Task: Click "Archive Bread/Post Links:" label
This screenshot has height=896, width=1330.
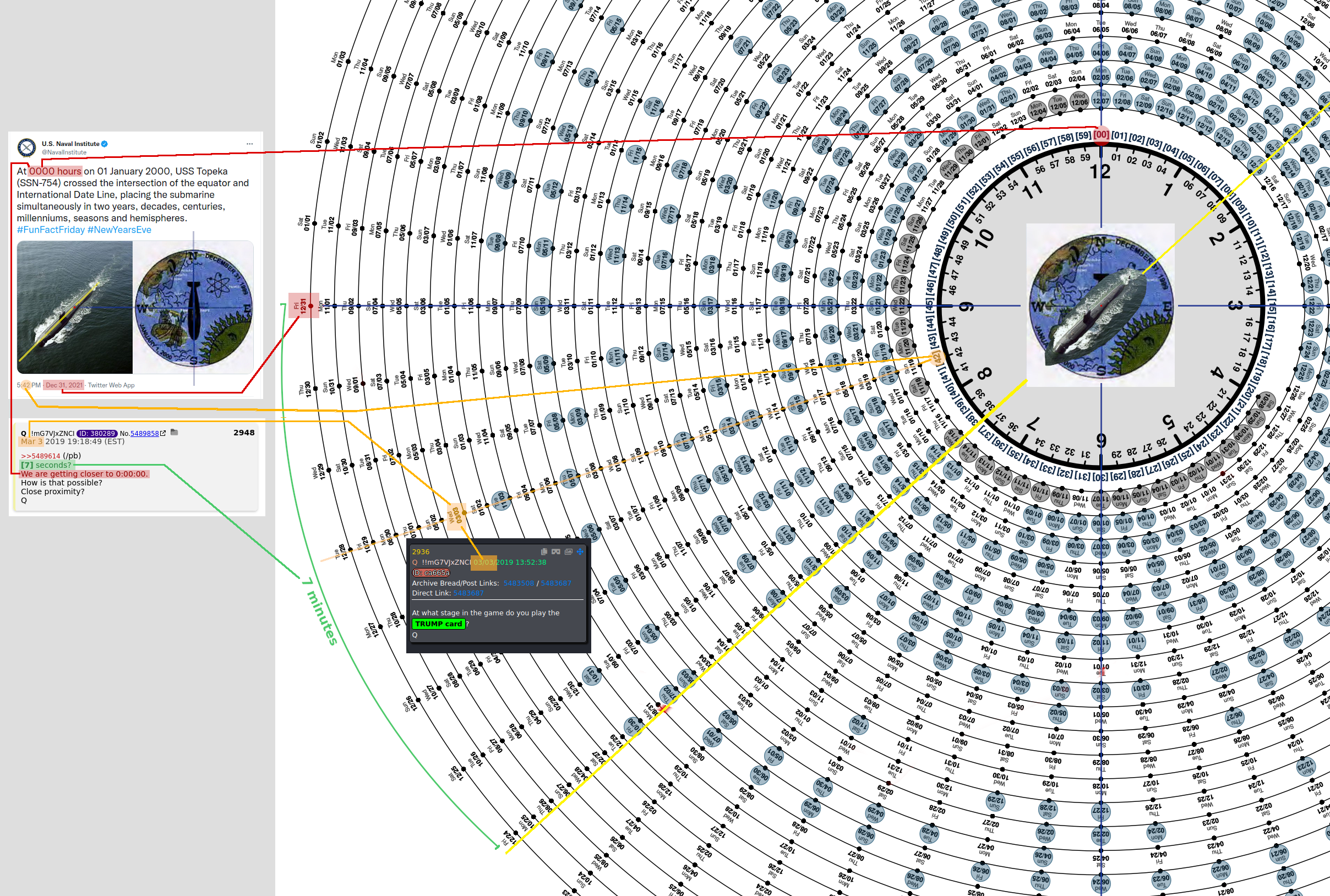Action: point(455,583)
